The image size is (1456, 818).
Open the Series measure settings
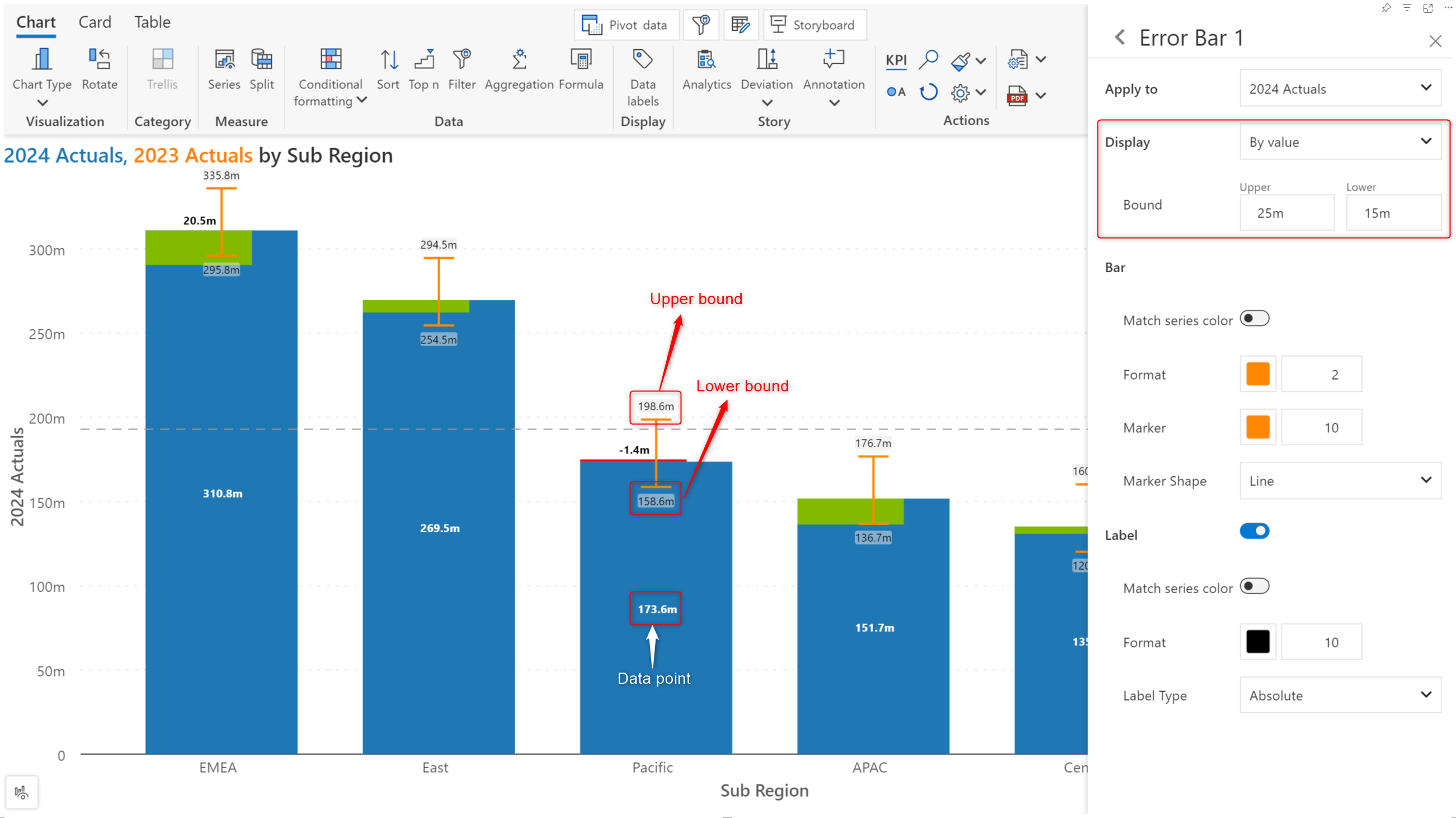click(224, 60)
